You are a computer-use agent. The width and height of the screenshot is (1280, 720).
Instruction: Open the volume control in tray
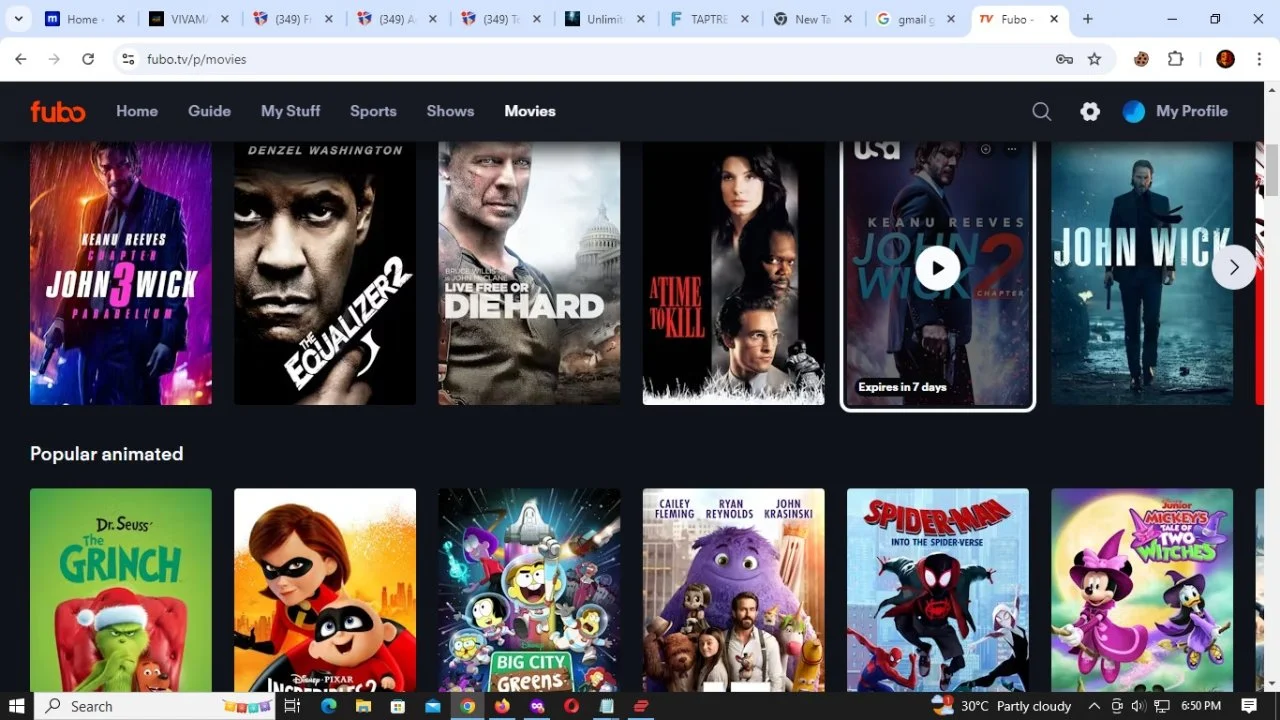(1138, 706)
